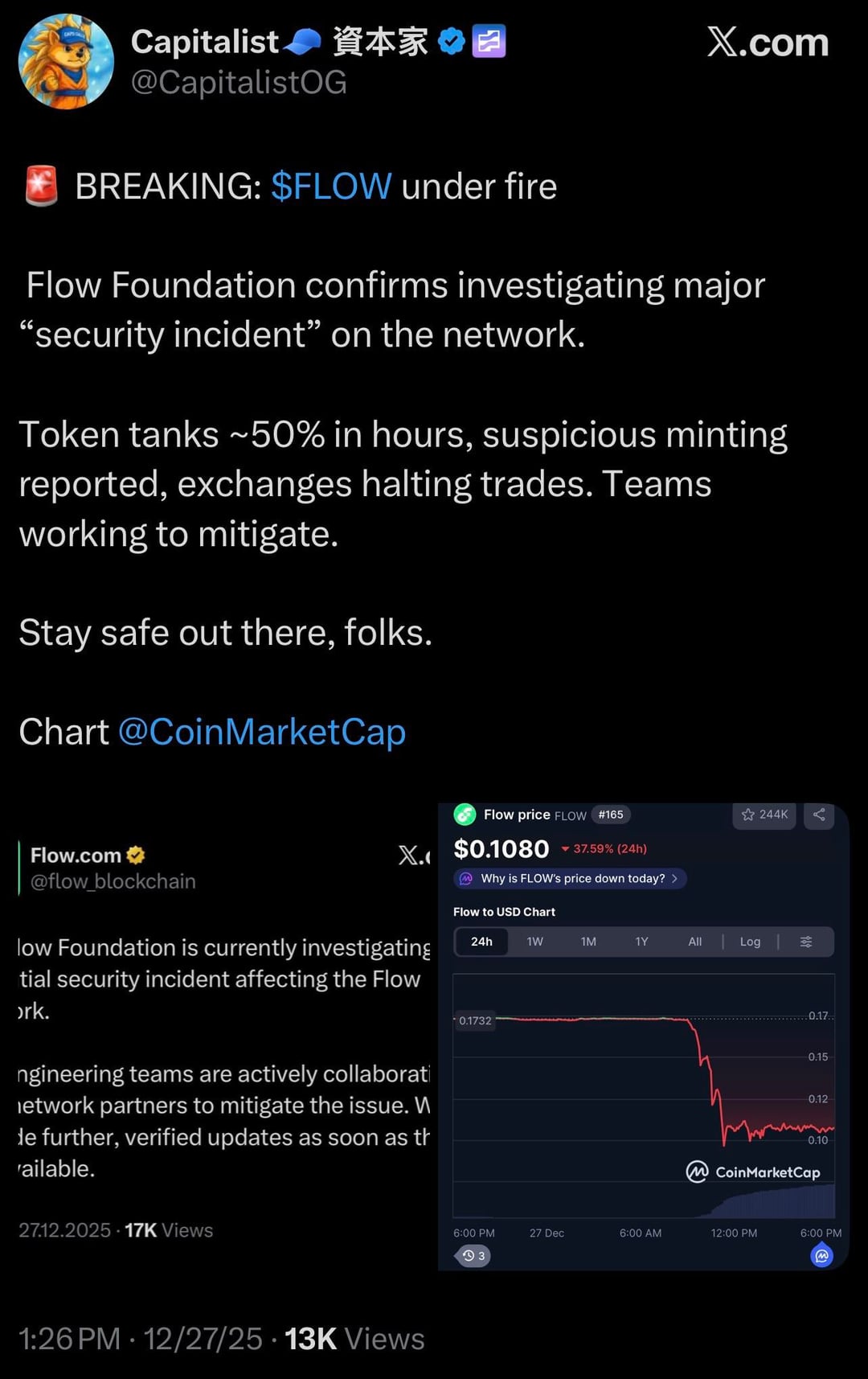Open chart settings sliders icon
Screen dimensions: 868x1379
tap(806, 942)
